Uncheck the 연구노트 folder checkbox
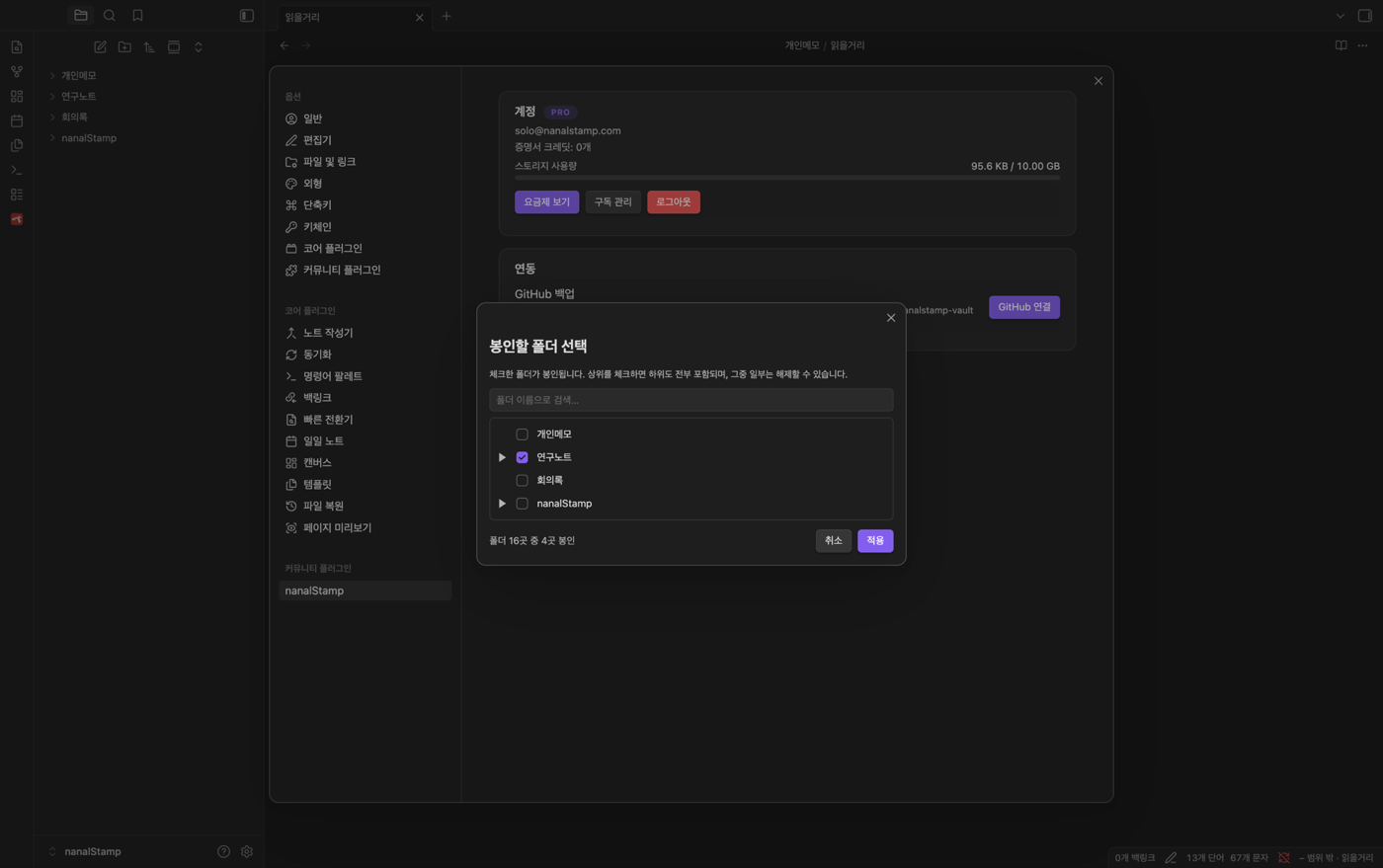The image size is (1383, 868). coord(523,457)
